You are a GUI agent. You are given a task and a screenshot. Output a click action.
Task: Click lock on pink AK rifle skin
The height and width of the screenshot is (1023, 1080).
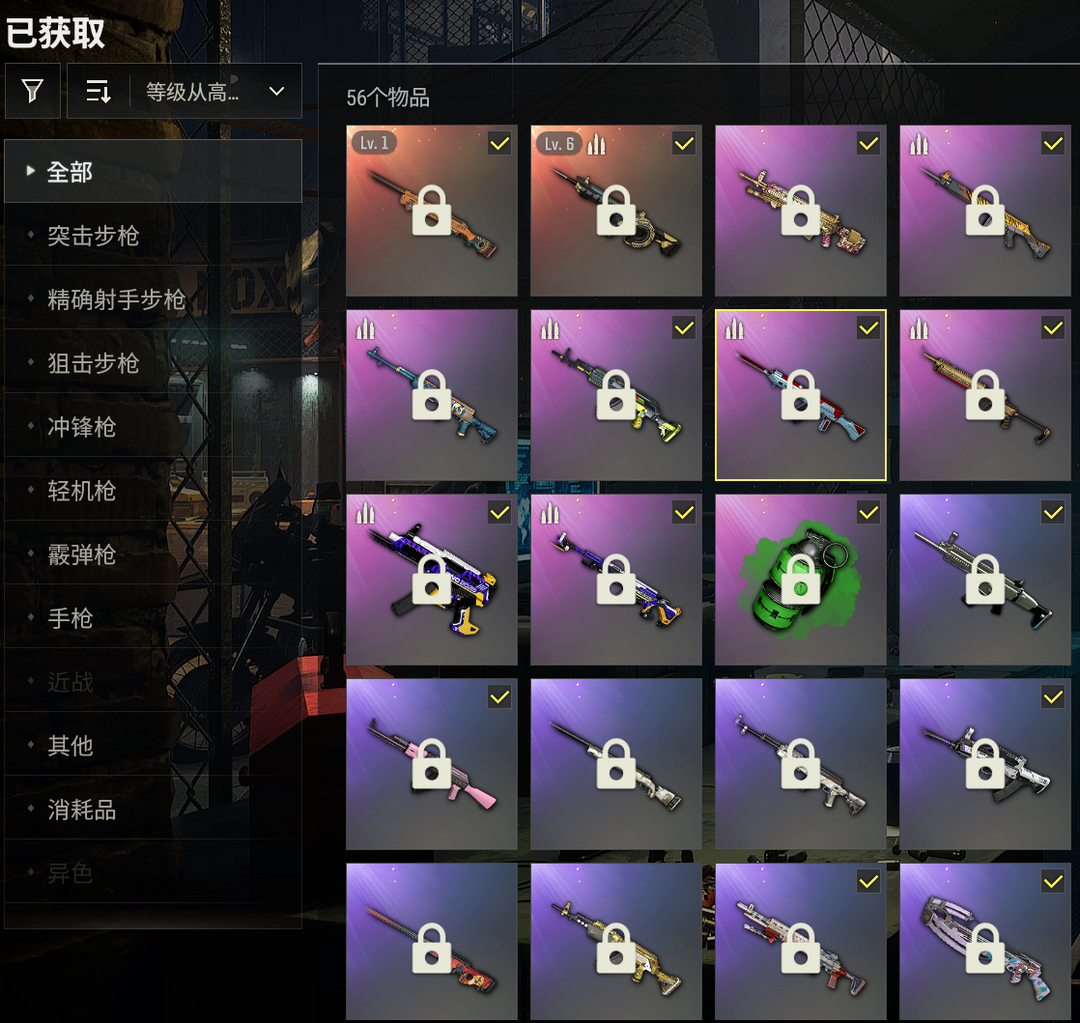(431, 763)
